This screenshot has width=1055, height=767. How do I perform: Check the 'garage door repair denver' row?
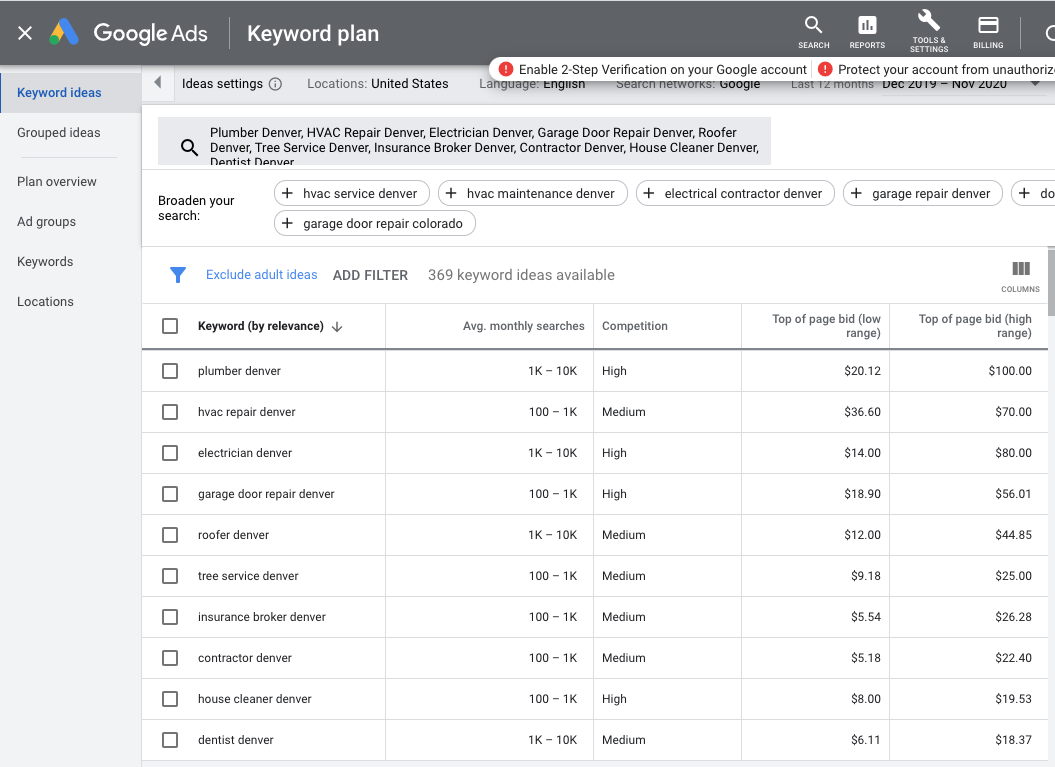coord(170,494)
